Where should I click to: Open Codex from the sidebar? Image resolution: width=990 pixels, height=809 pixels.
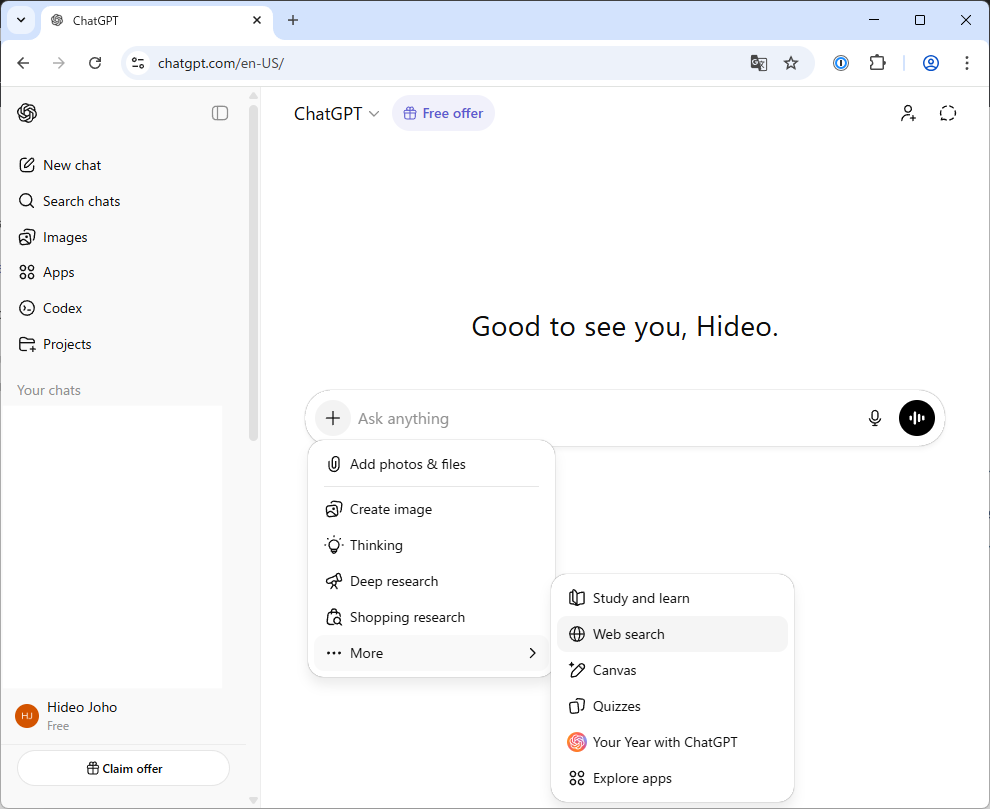click(62, 308)
